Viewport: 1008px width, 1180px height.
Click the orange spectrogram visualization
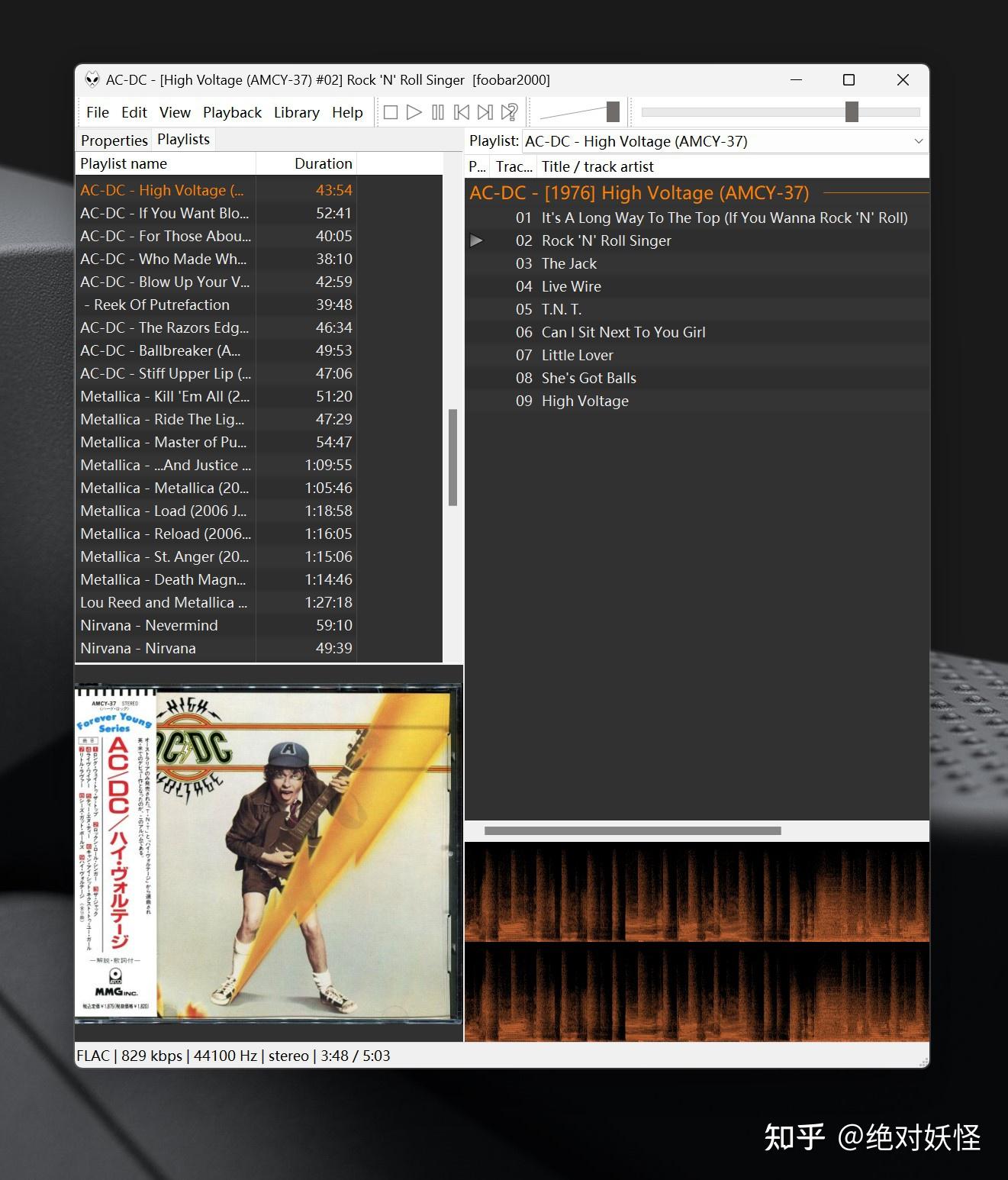click(x=697, y=941)
